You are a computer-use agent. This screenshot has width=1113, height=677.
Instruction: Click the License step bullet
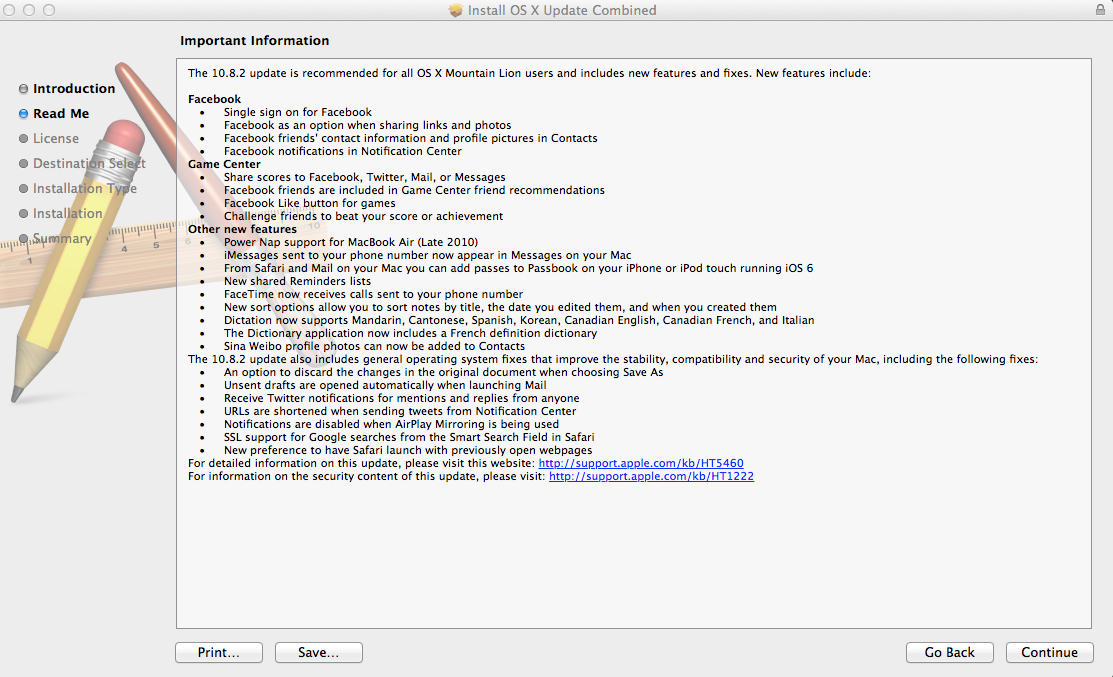click(x=23, y=138)
